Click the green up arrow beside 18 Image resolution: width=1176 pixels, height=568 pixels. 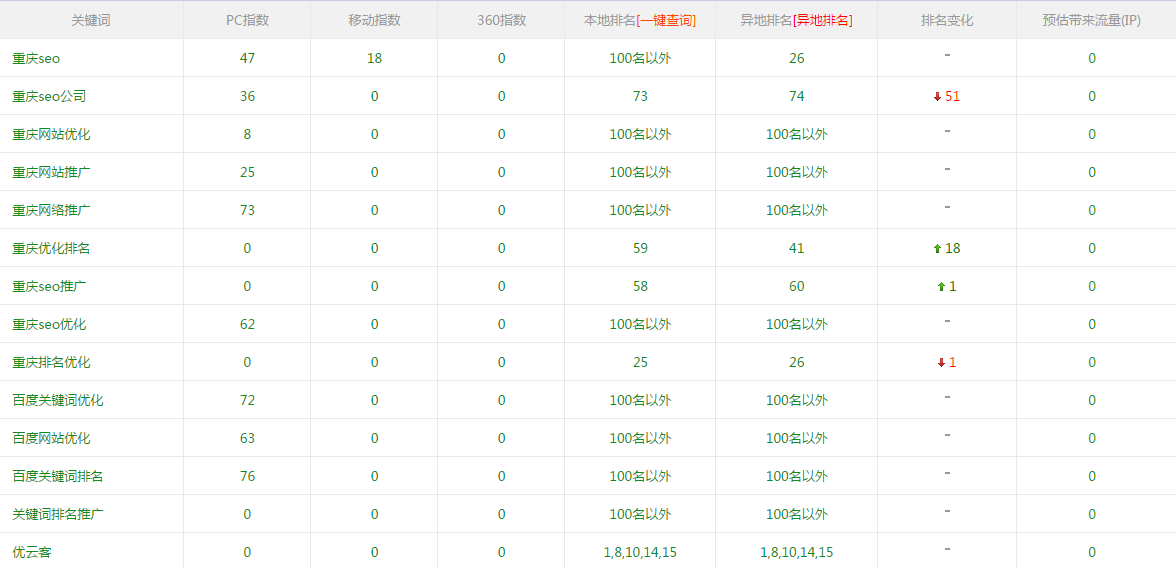pos(937,249)
